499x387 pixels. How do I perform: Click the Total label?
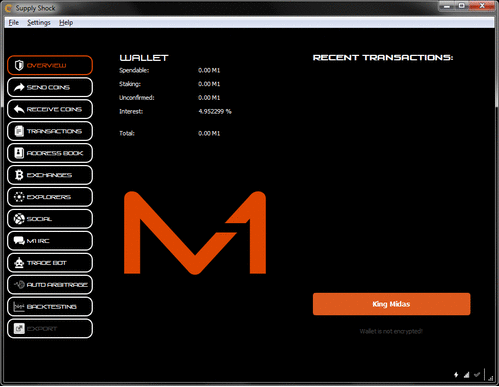point(127,133)
